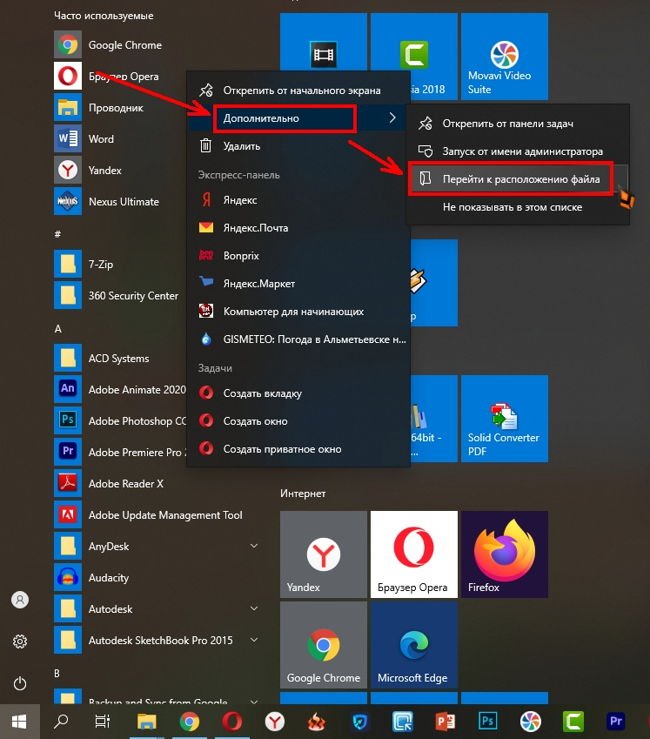
Task: Open the Браузер Opera tile
Action: pos(414,554)
